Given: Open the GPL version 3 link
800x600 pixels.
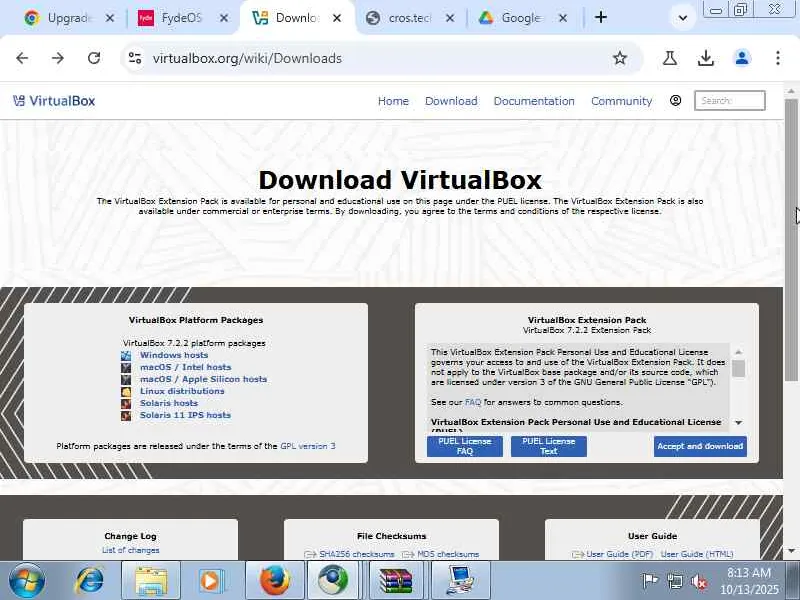Looking at the screenshot, I should pos(308,446).
